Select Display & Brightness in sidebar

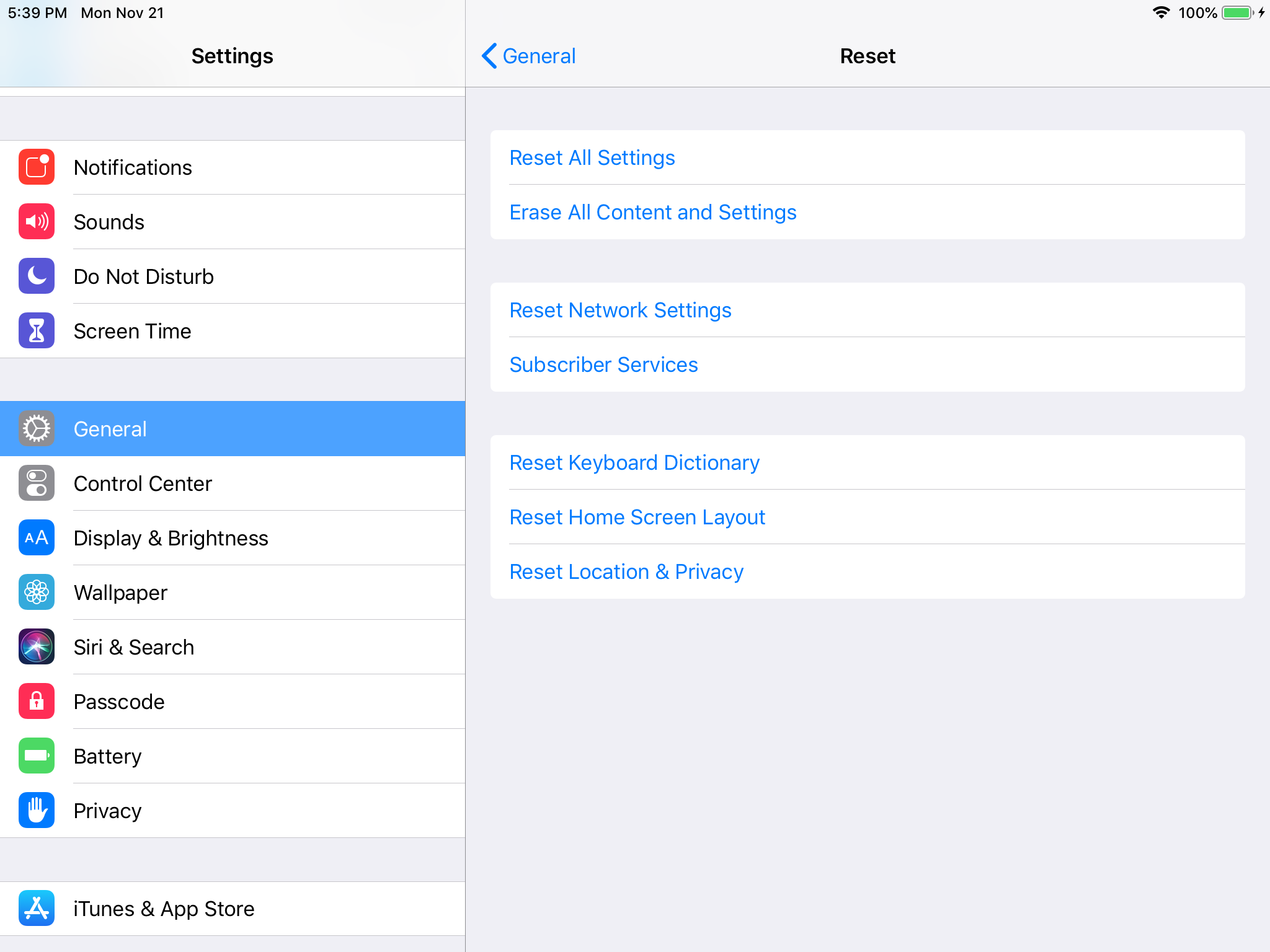pyautogui.click(x=171, y=538)
